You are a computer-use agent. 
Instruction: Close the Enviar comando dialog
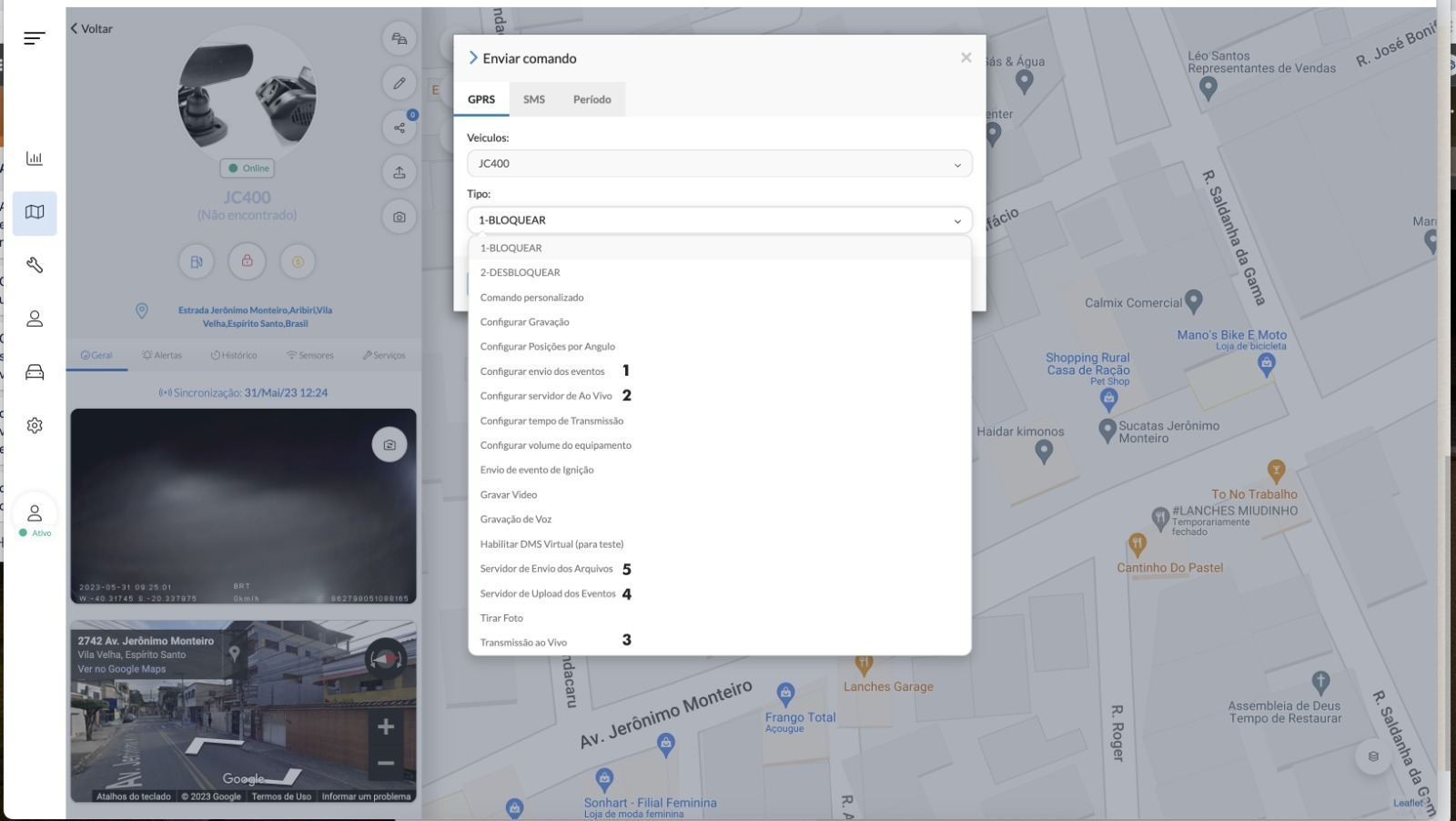point(966,57)
